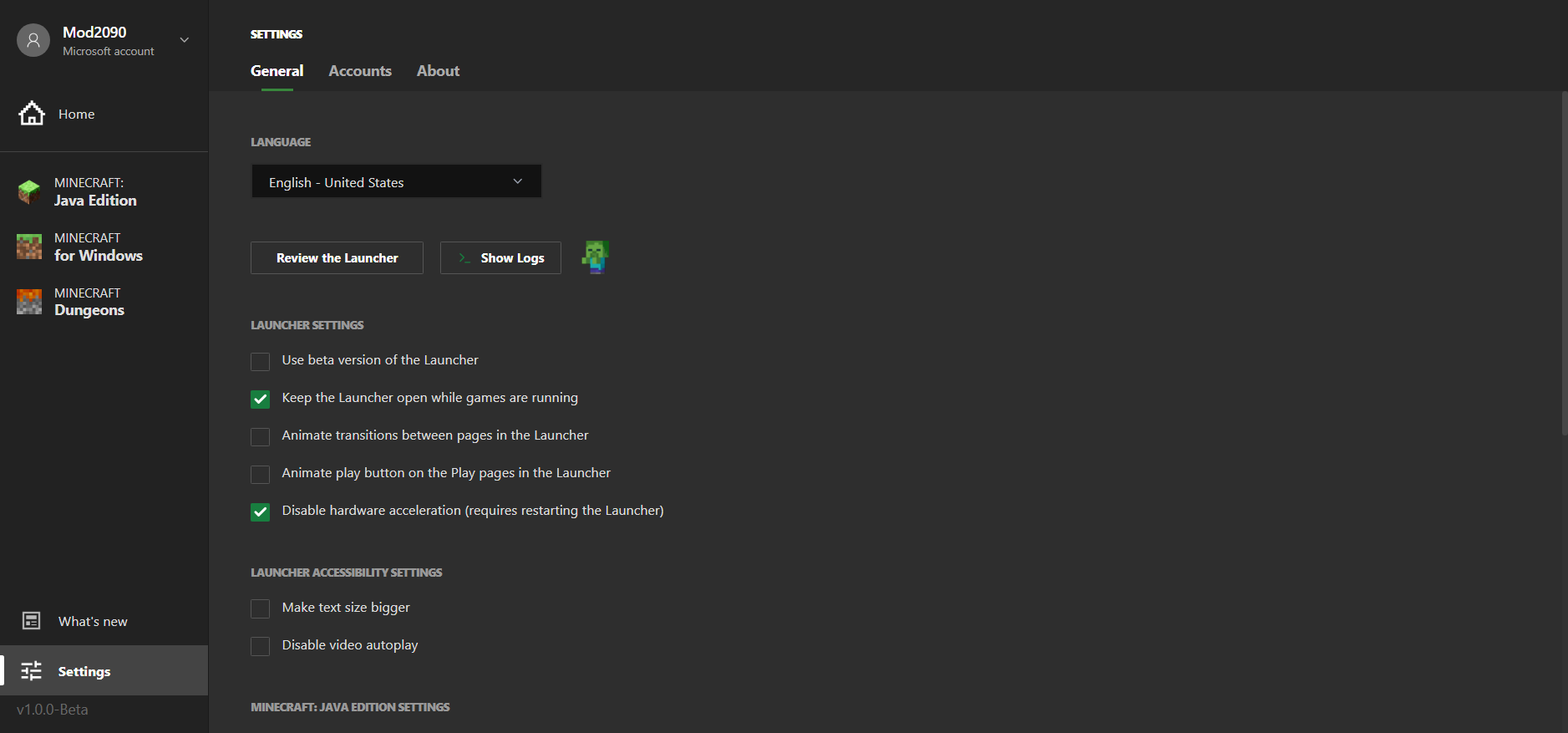1568x733 pixels.
Task: Open Home in the sidebar
Action: tap(104, 114)
